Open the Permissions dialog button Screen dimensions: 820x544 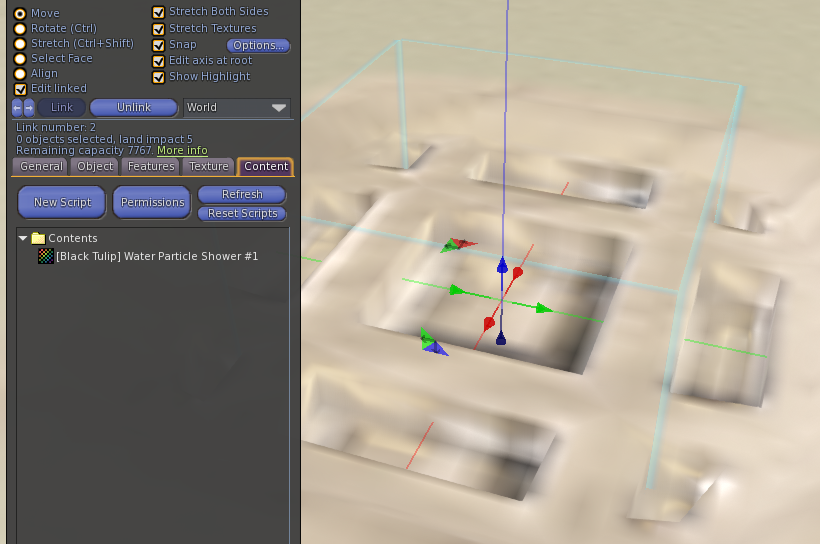coord(152,202)
